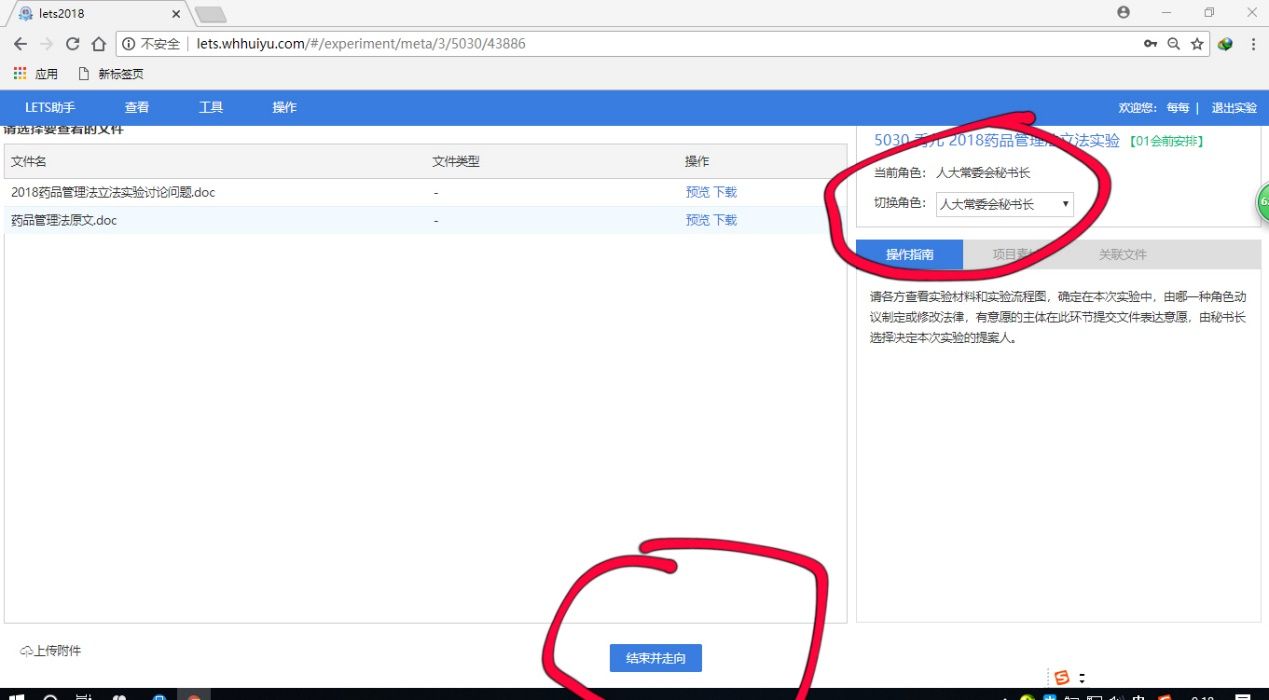Click the home icon in toolbar

pos(98,44)
